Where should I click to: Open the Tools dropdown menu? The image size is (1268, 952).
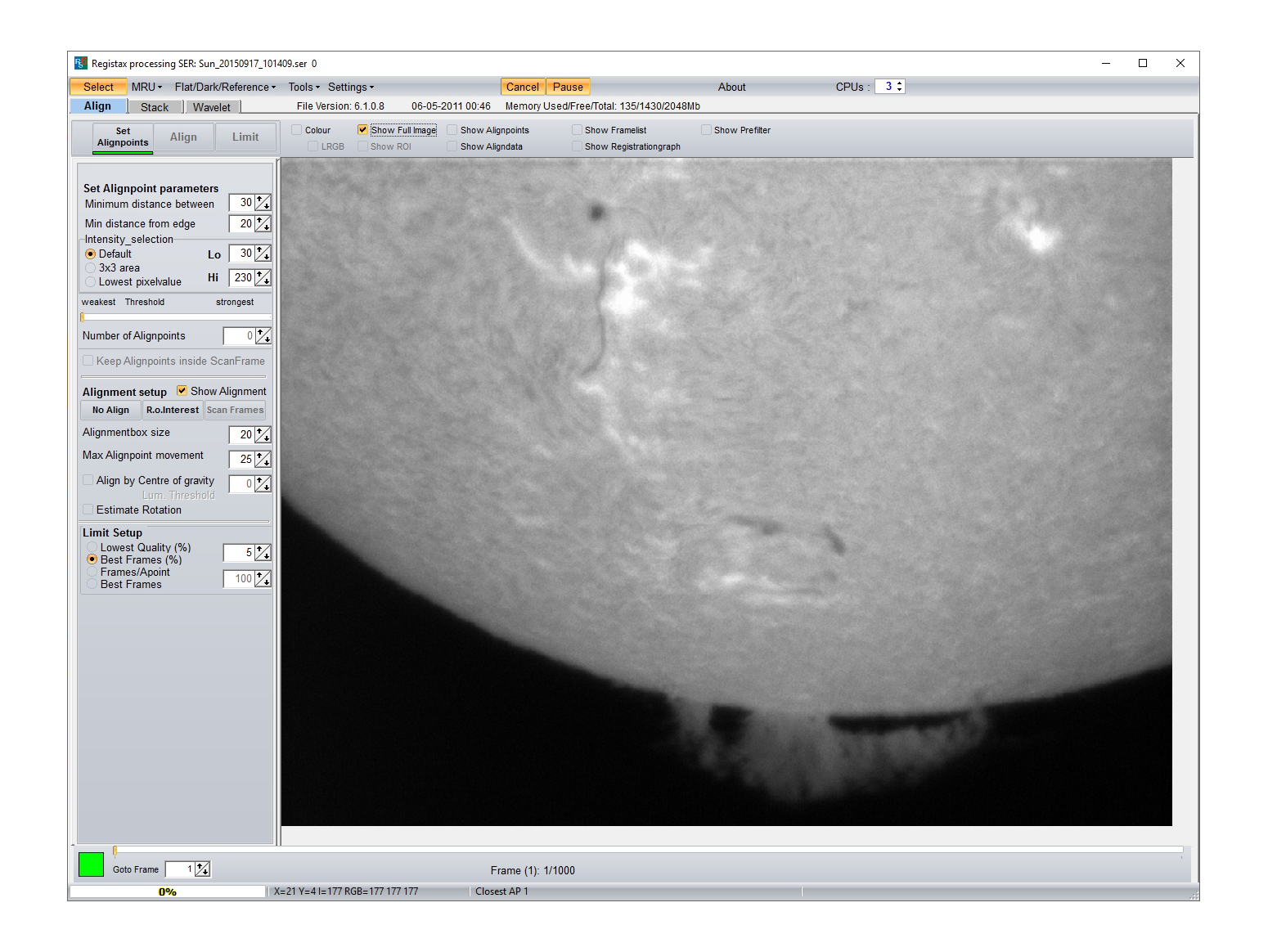304,87
